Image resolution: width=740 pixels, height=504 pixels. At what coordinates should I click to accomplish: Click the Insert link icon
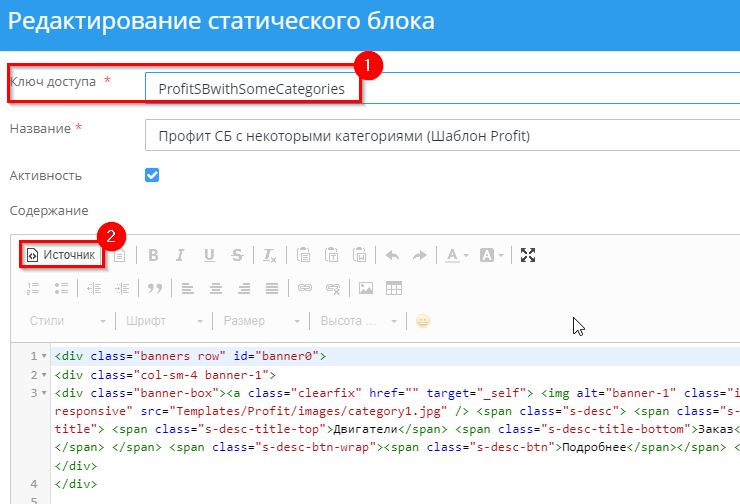305,288
